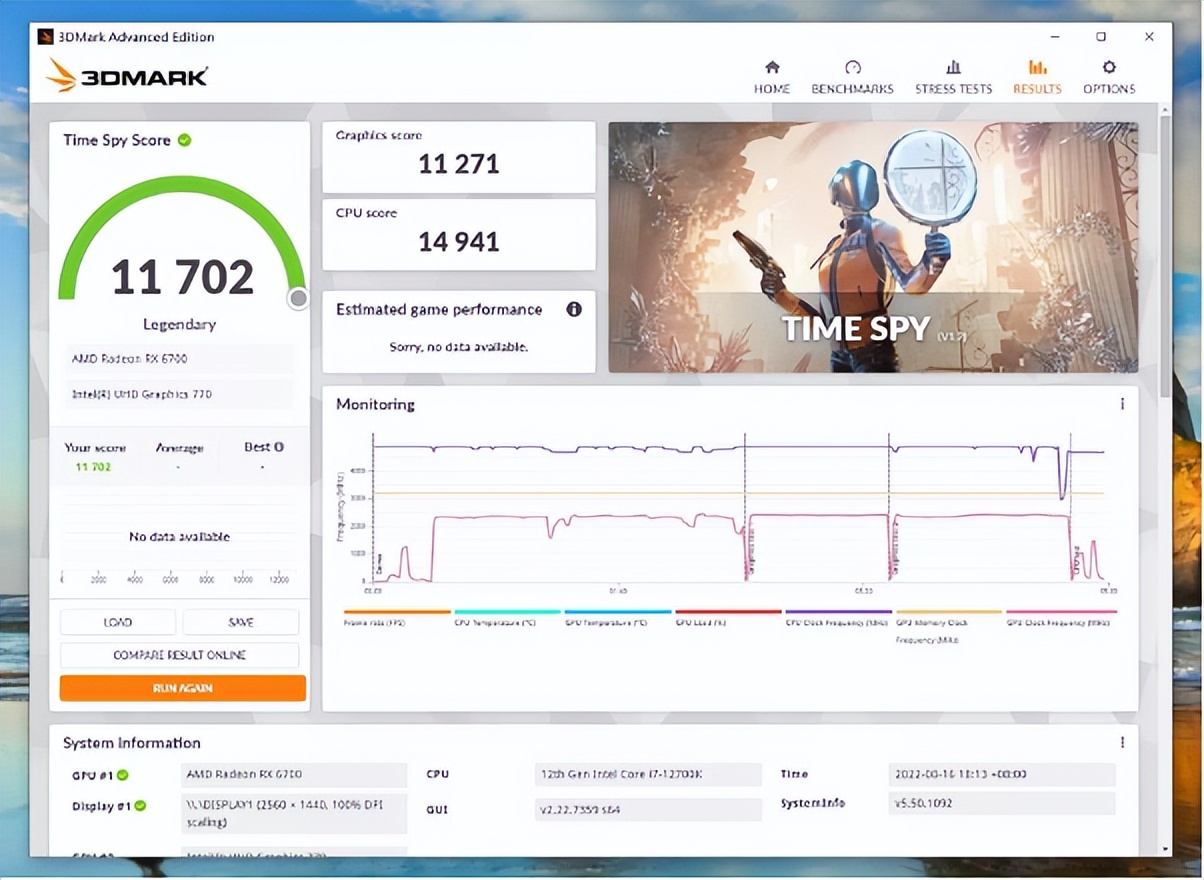Open the Benchmarks gauge icon

(x=852, y=68)
